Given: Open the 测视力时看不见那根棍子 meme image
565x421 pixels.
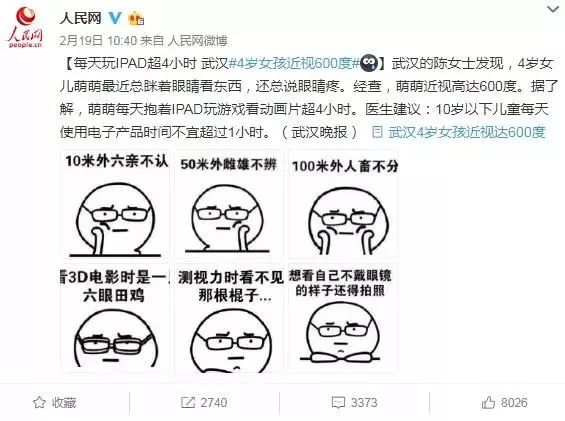Looking at the screenshot, I should coord(229,318).
